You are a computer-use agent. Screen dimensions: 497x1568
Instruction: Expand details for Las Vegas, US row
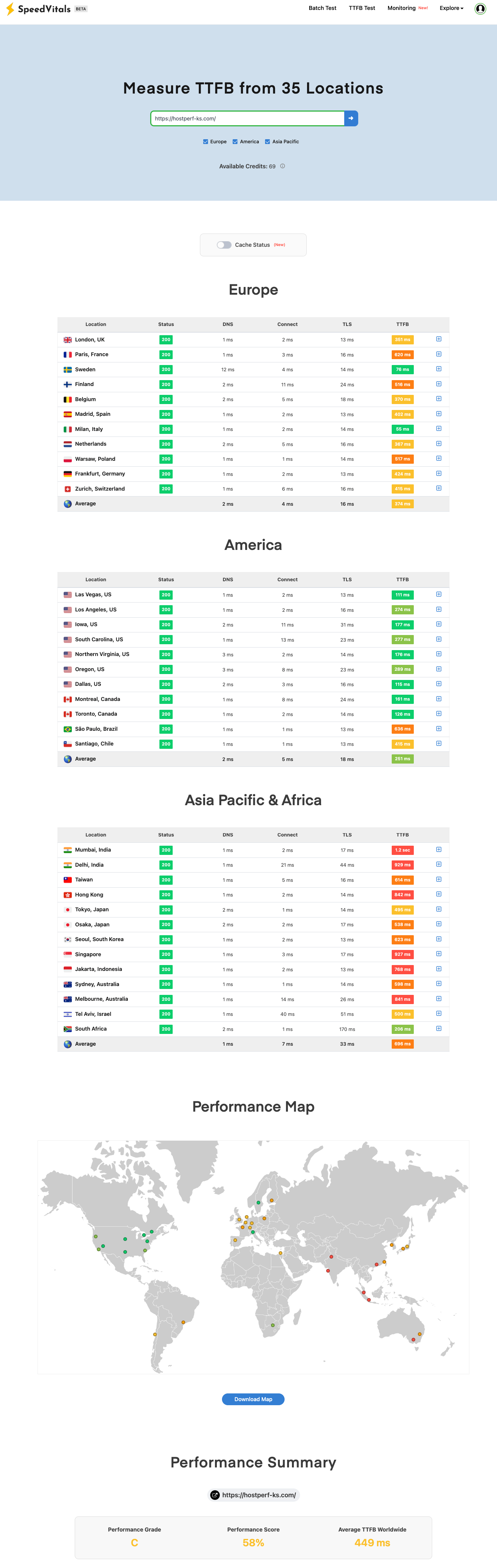[x=438, y=594]
